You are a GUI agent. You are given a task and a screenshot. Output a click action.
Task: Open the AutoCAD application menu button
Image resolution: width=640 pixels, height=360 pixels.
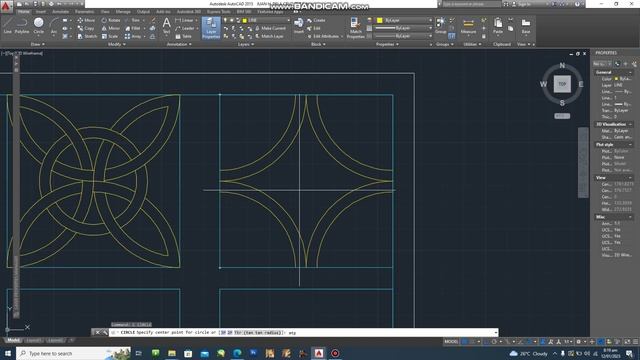tap(6, 7)
